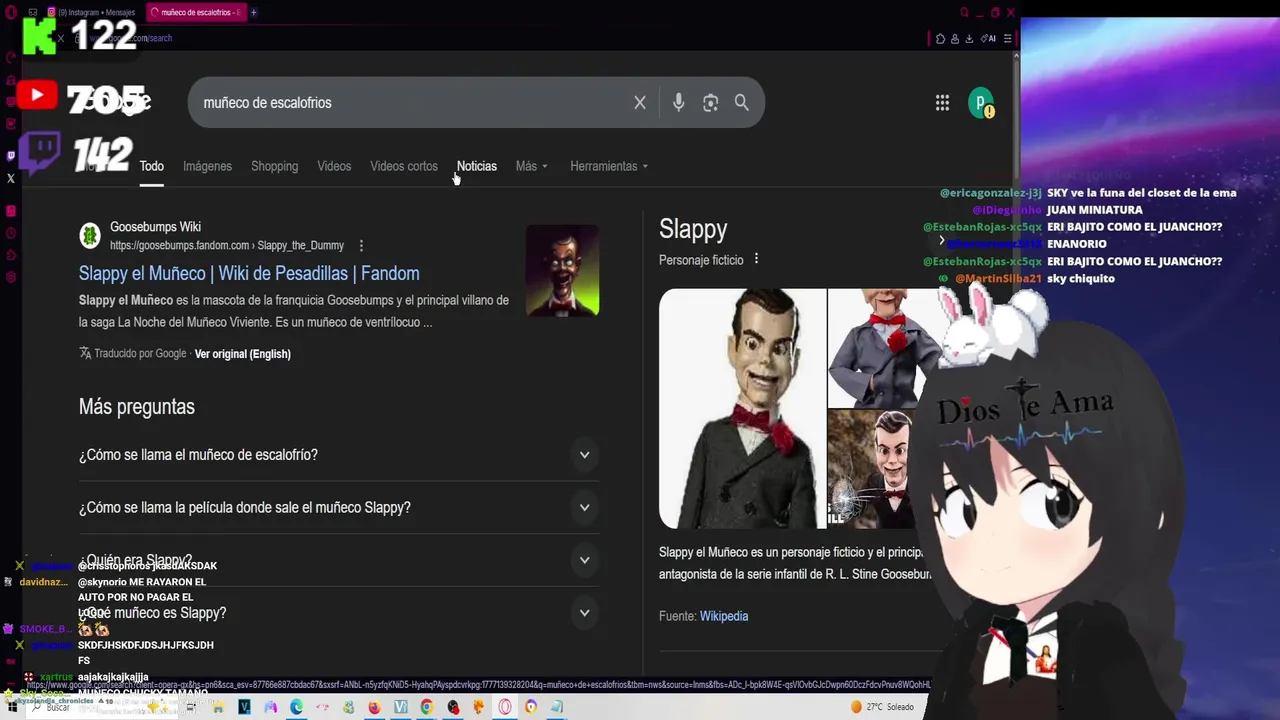Screen dimensions: 1280x720
Task: Open the Google account avatar menu
Action: click(x=982, y=103)
